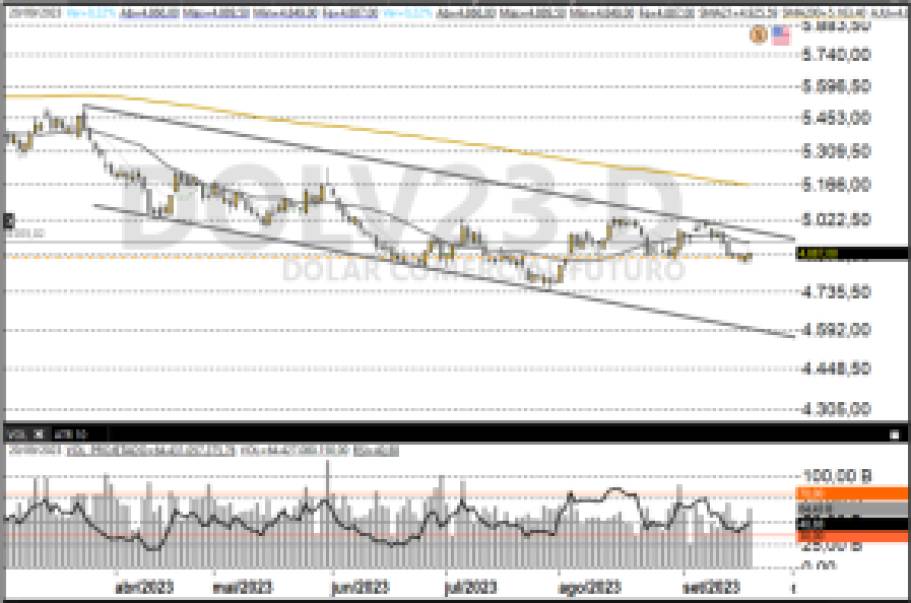The width and height of the screenshot is (911, 603).
Task: Switch to the VOL tab in the lower panel
Action: tap(12, 437)
